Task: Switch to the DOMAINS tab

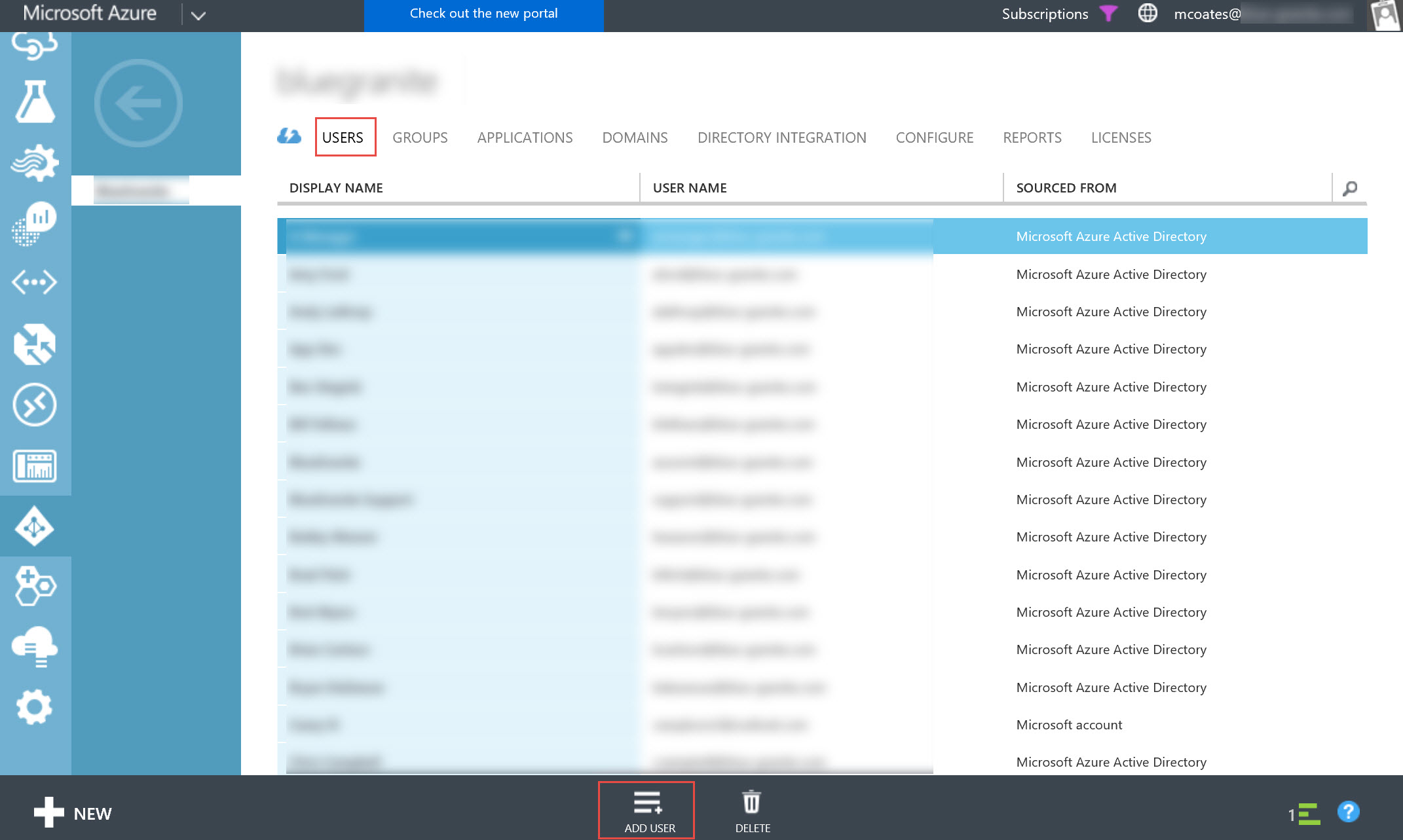Action: [x=635, y=137]
